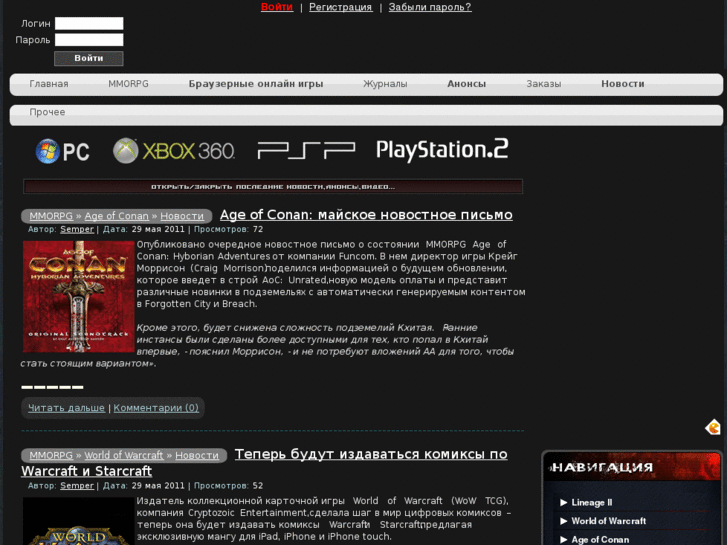Image resolution: width=727 pixels, height=545 pixels.
Task: Open the Заказы menu item
Action: pos(543,84)
